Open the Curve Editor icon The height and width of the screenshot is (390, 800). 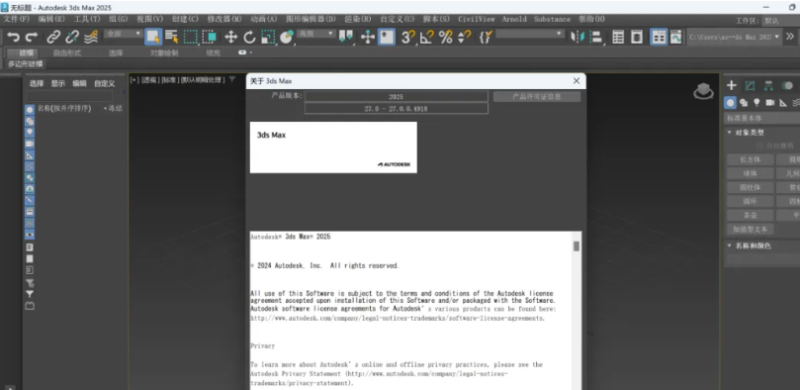(x=676, y=37)
